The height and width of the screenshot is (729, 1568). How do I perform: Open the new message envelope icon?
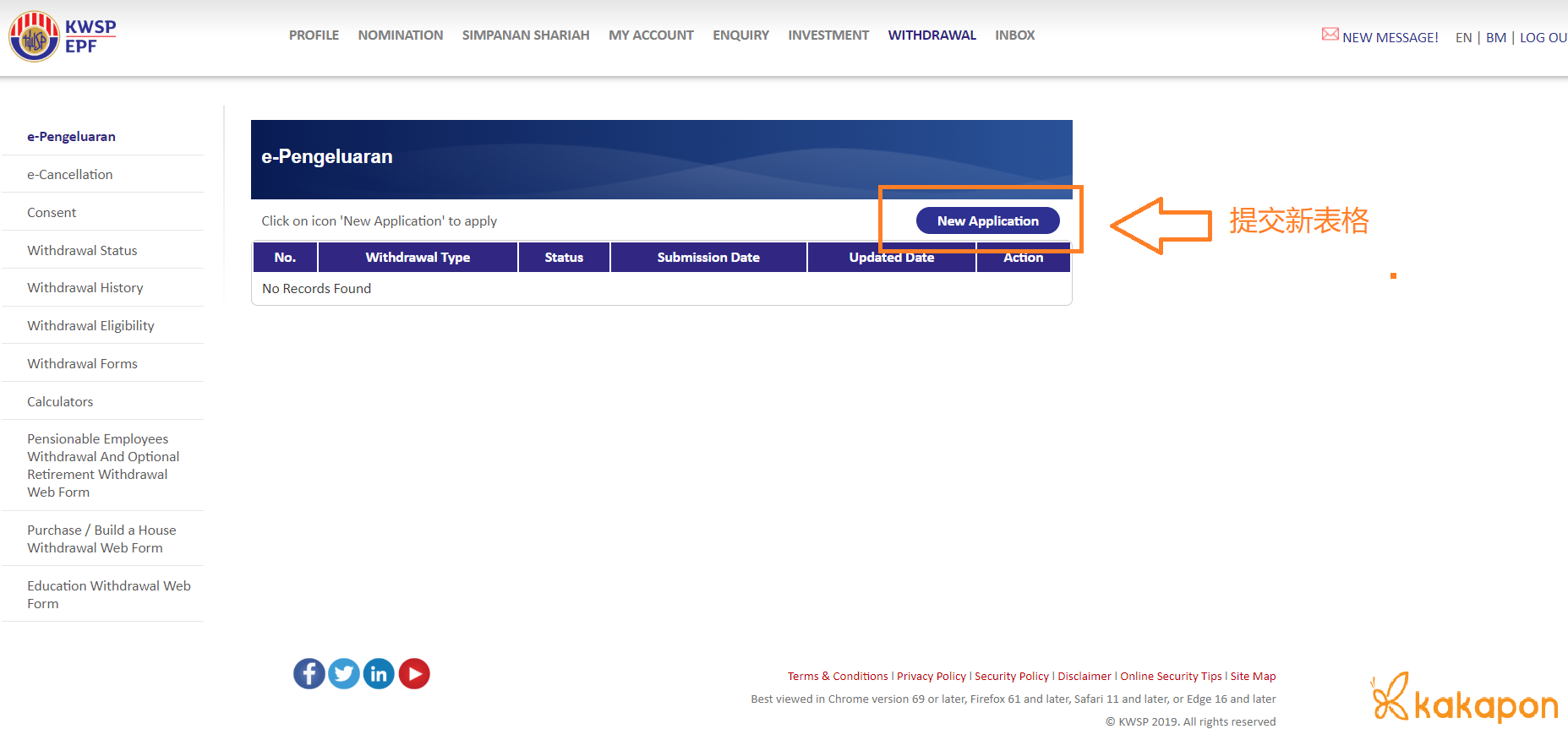(1330, 35)
